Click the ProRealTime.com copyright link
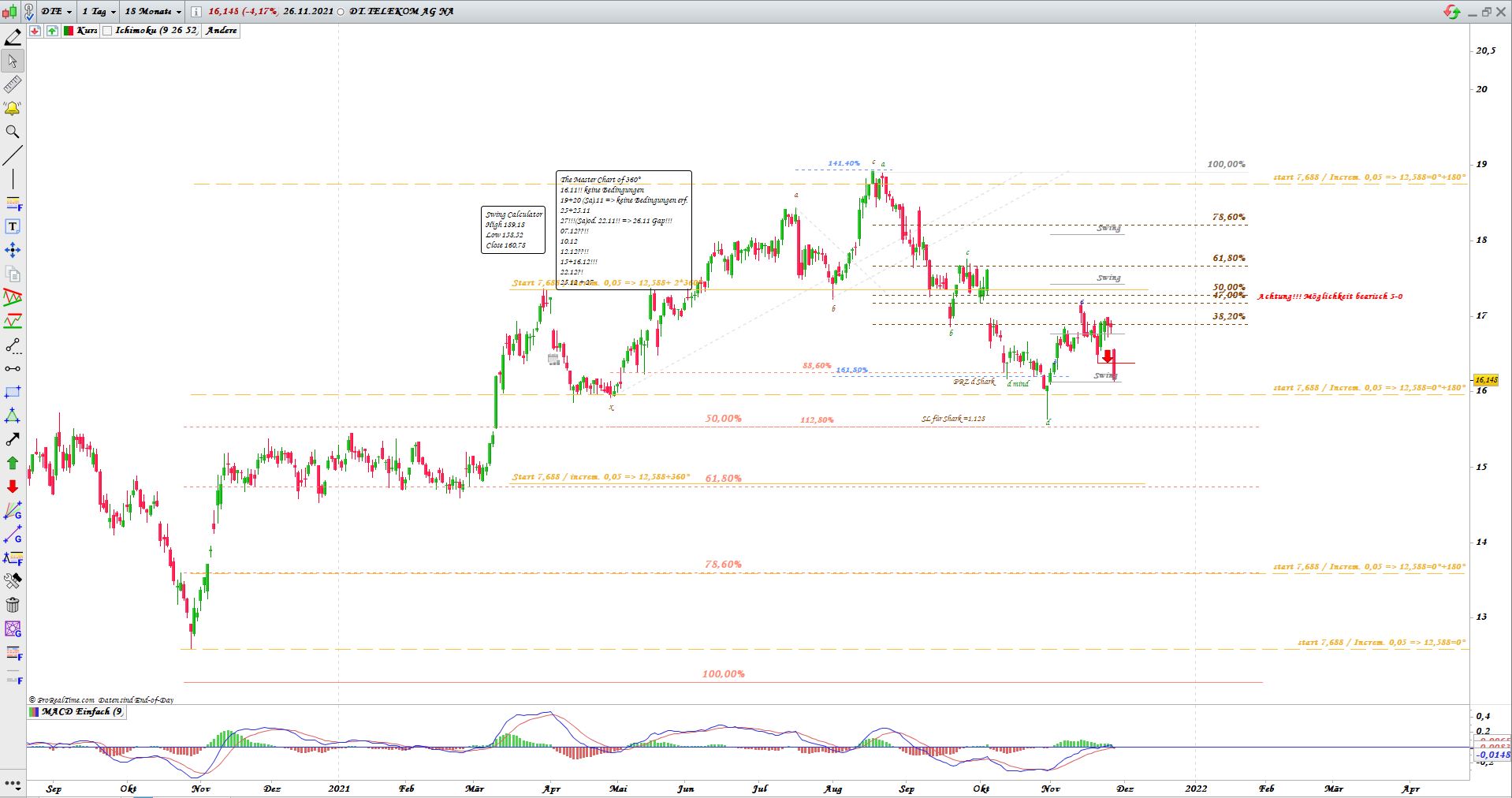 [65, 699]
